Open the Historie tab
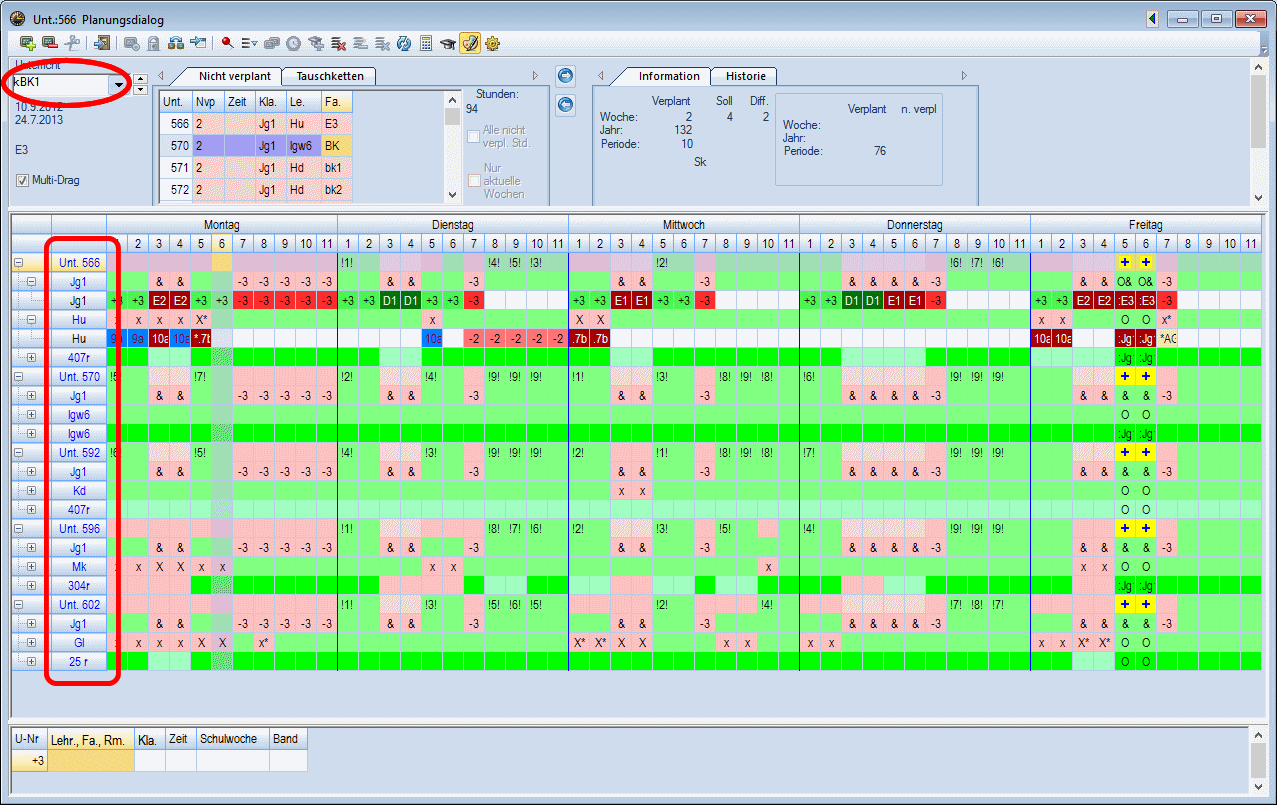Image resolution: width=1277 pixels, height=805 pixels. pos(744,76)
